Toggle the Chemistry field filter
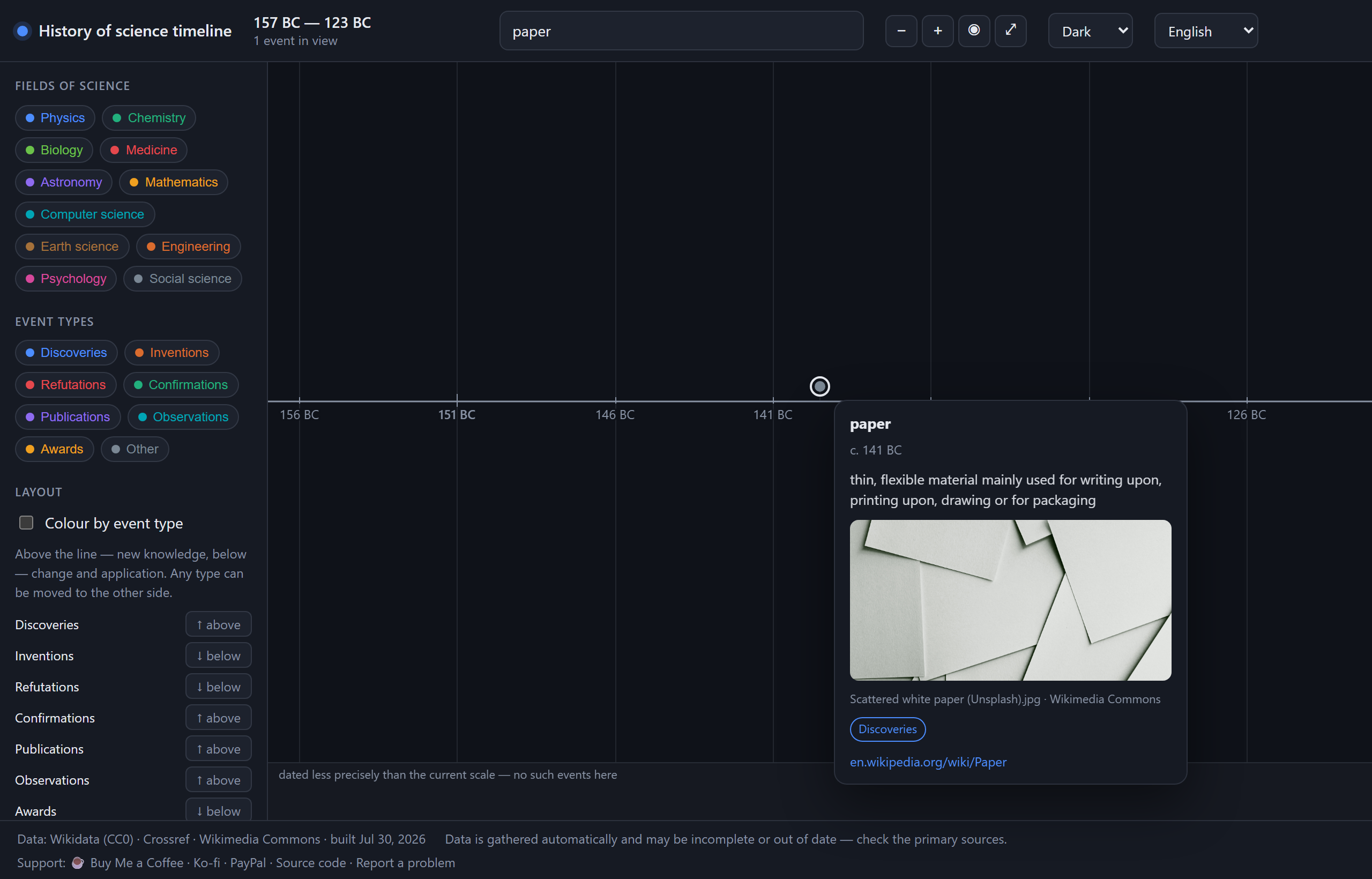Screen dimensions: 1372x879 tap(148, 117)
